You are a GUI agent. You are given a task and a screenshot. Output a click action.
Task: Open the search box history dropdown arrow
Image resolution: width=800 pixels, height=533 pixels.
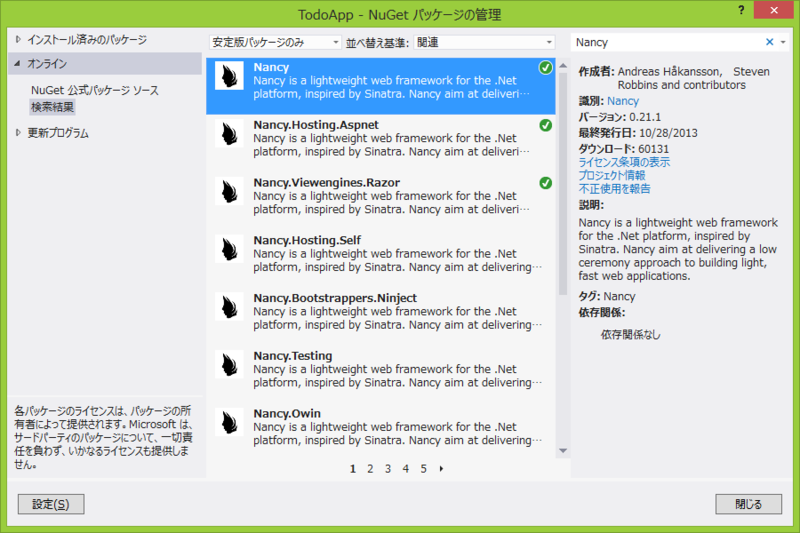coord(783,42)
